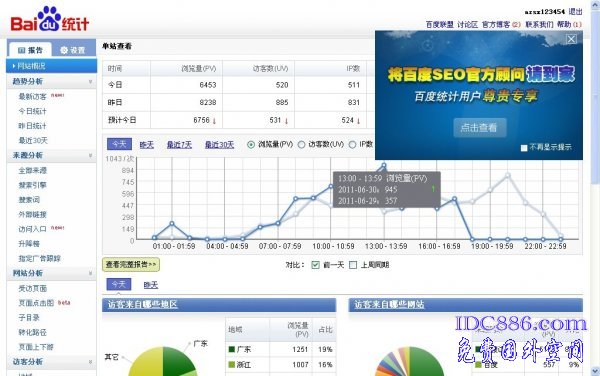Enable the 上周同期 comparison checkbox
This screenshot has width=600, height=376.
(353, 265)
